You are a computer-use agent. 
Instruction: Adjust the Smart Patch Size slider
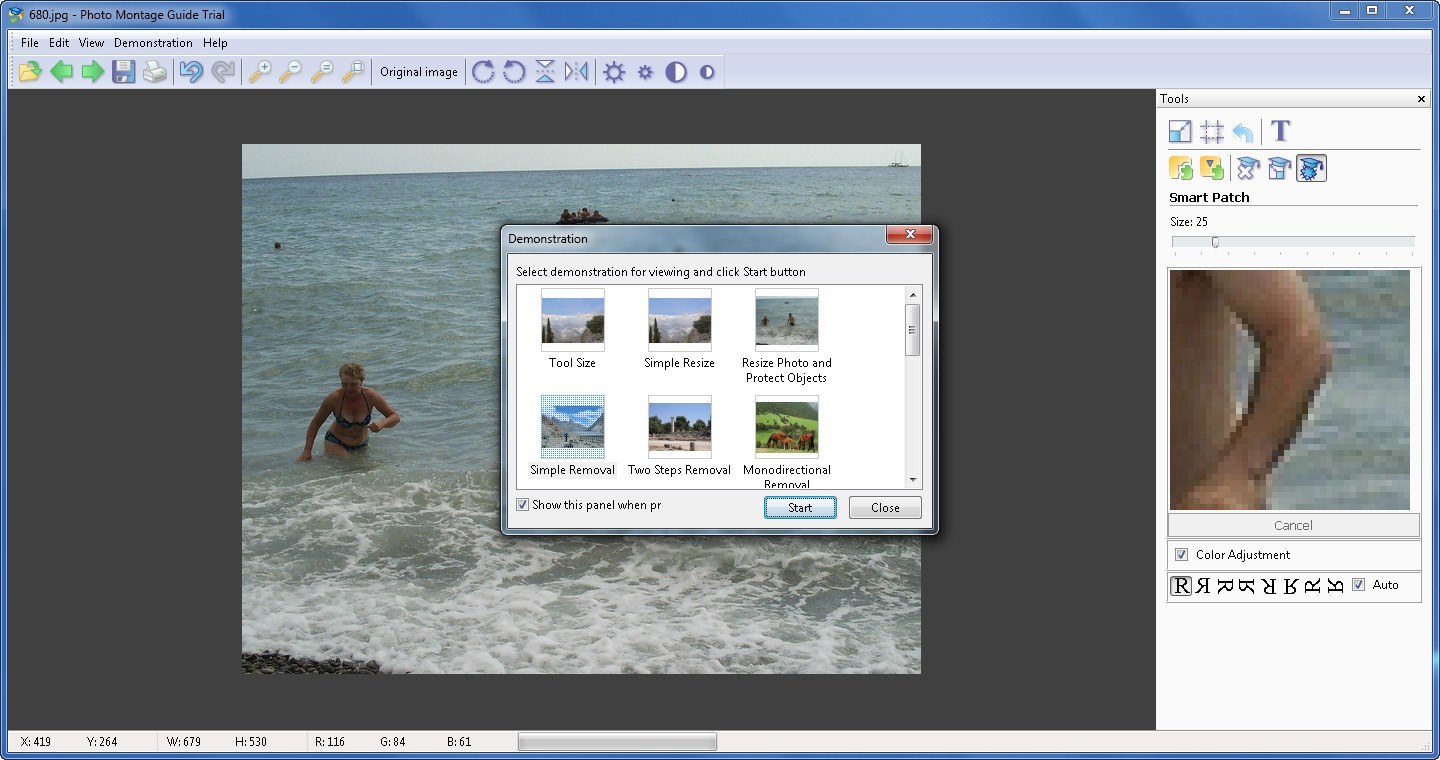(x=1215, y=241)
